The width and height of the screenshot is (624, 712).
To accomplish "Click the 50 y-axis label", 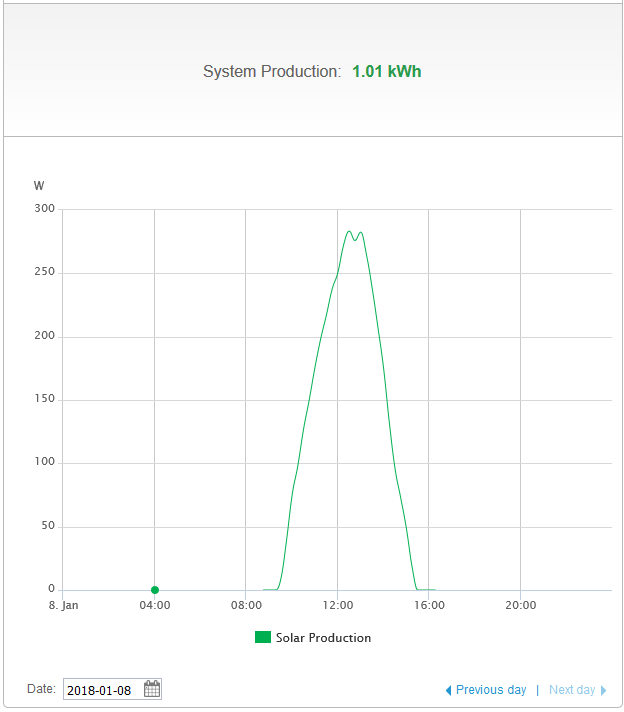I will click(48, 526).
